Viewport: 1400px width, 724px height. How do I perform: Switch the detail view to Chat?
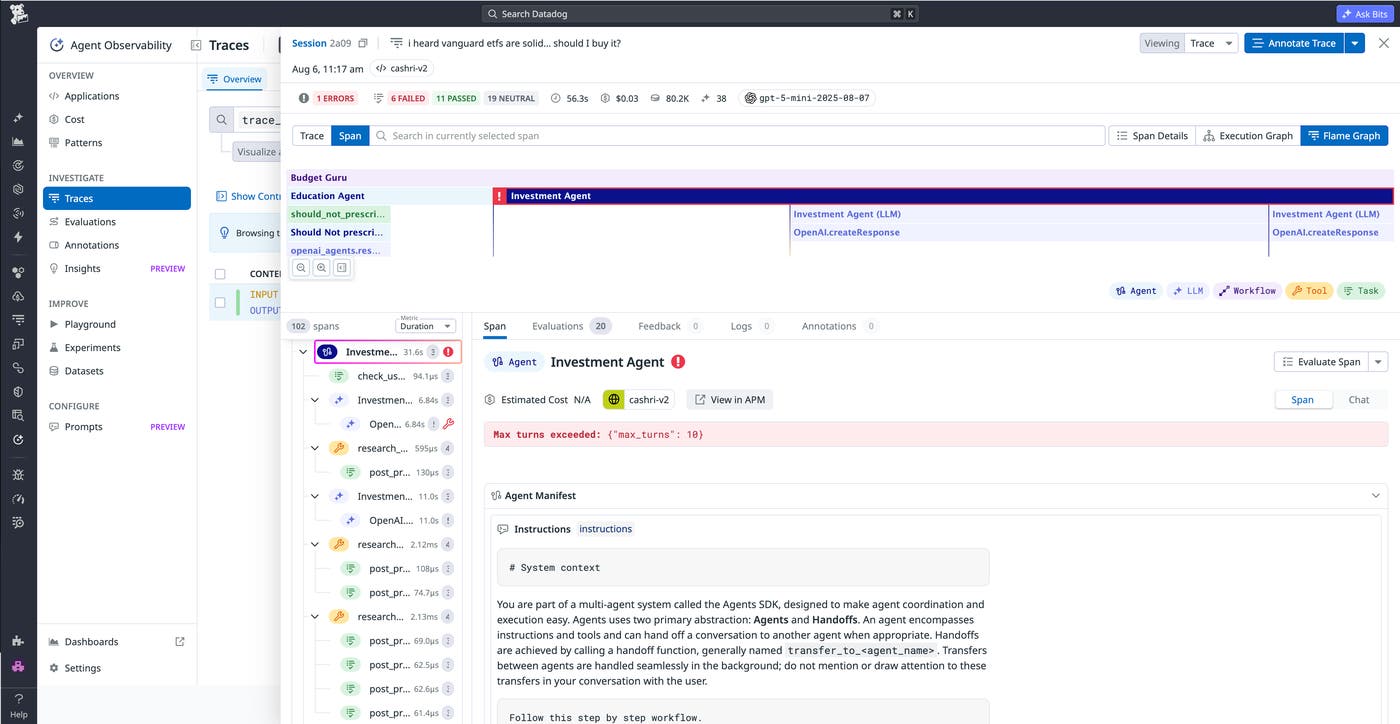[x=1359, y=399]
